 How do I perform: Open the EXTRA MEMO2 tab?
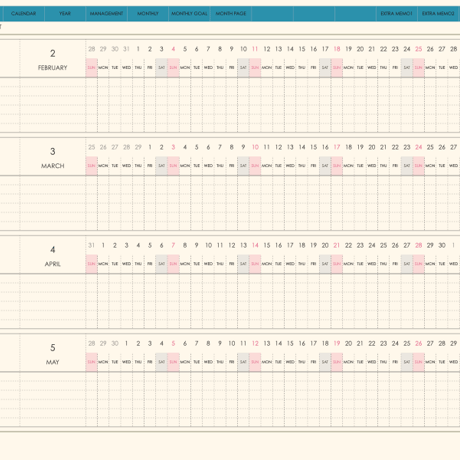click(x=438, y=14)
